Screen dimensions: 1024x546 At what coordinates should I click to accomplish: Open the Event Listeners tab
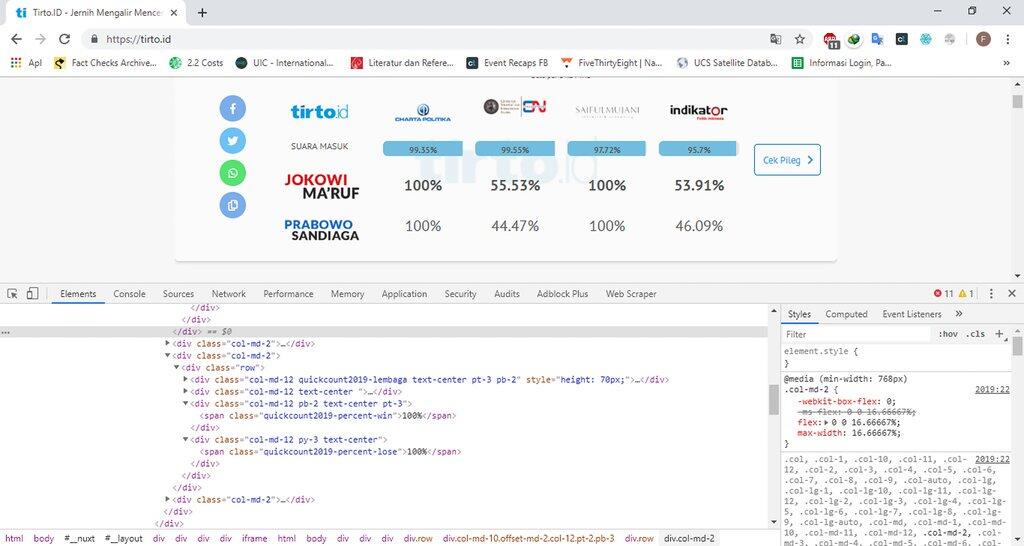(x=912, y=314)
